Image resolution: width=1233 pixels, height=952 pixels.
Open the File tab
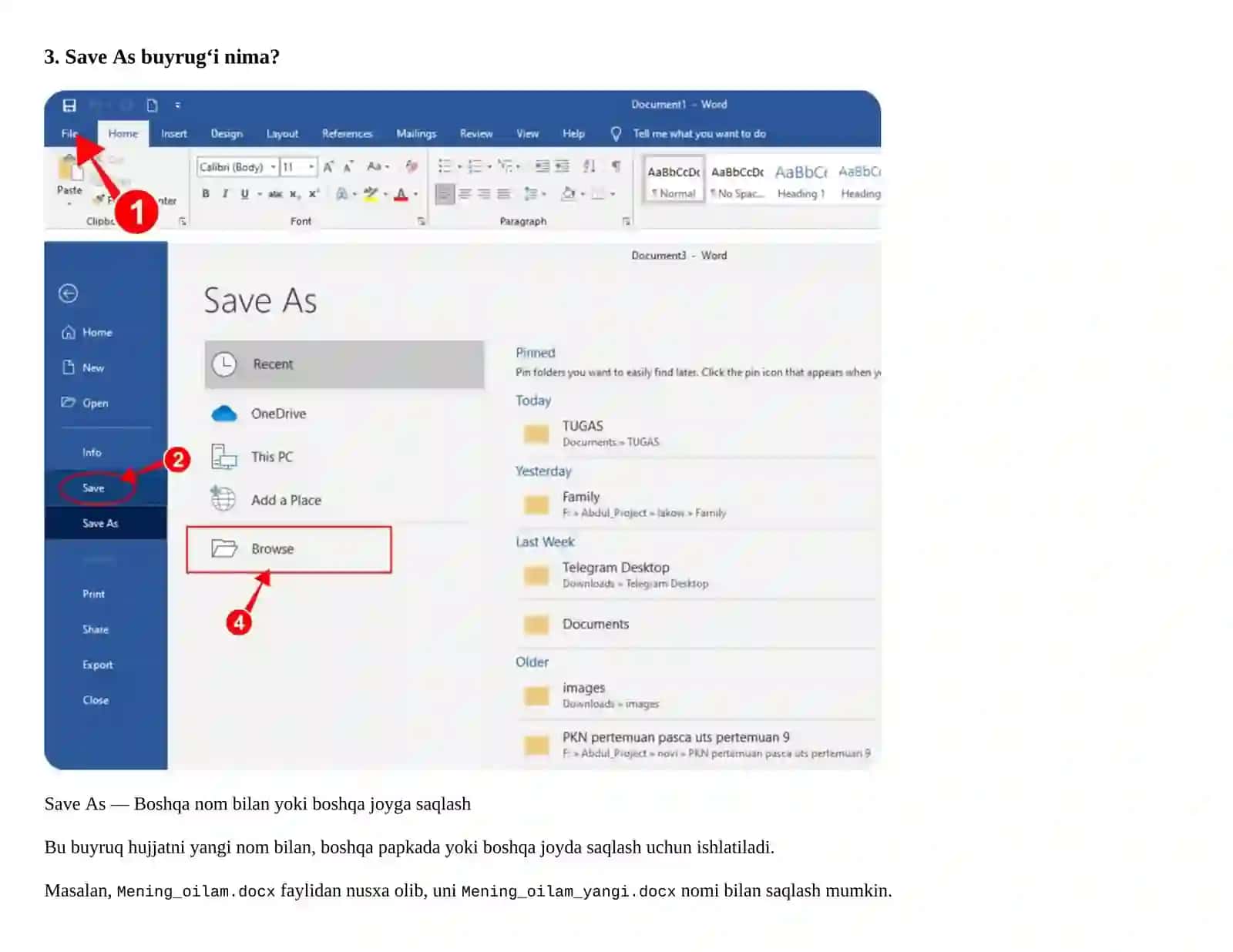pyautogui.click(x=69, y=133)
